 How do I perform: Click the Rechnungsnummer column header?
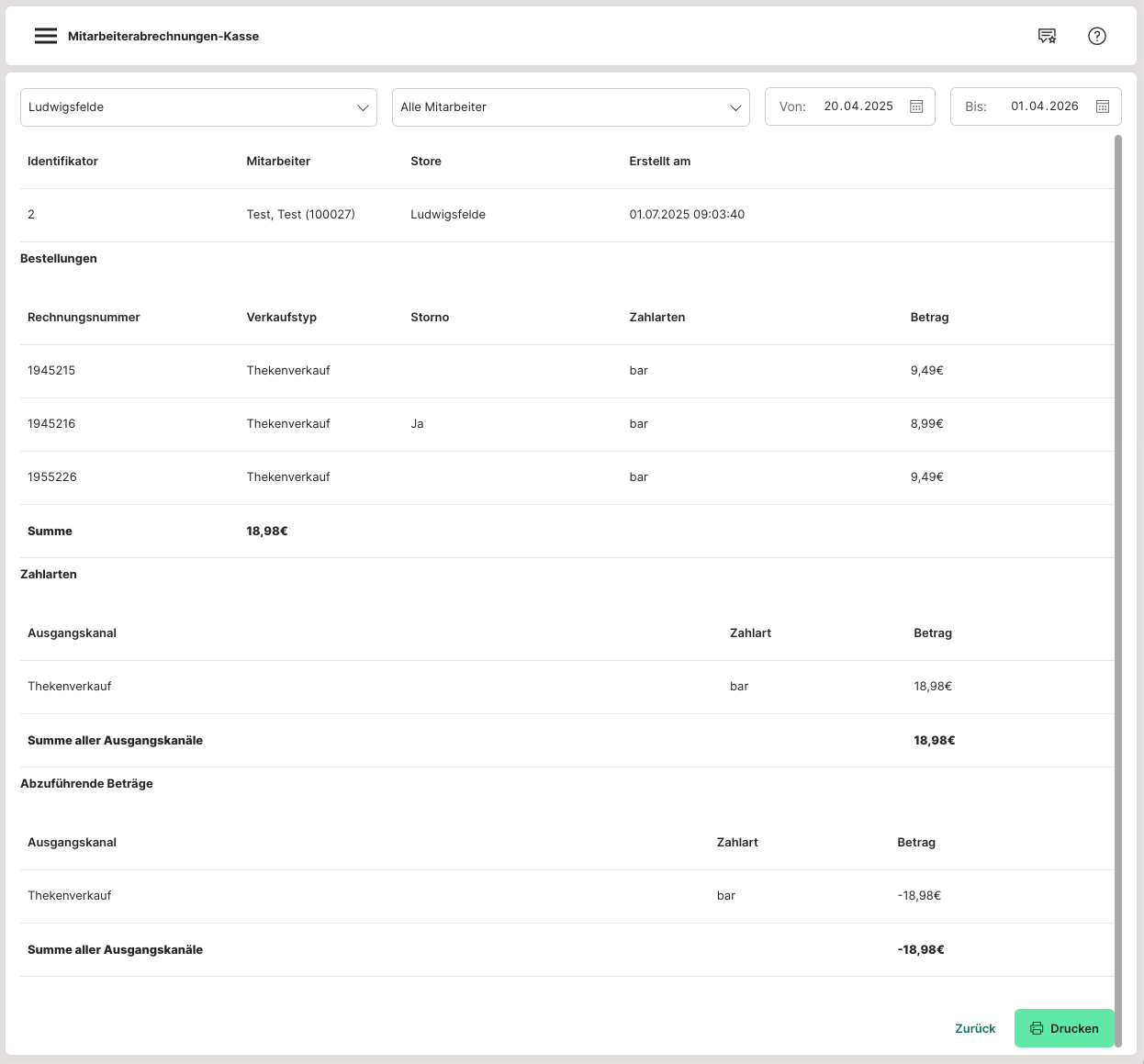tap(84, 318)
